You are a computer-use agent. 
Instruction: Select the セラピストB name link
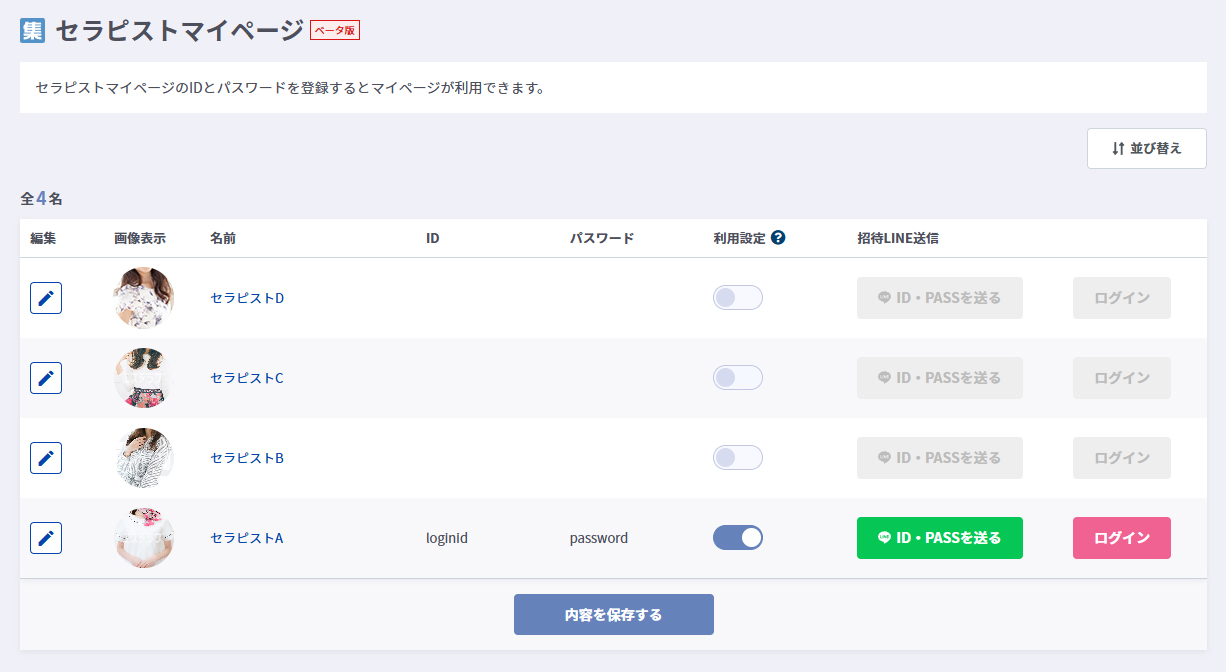tap(247, 458)
